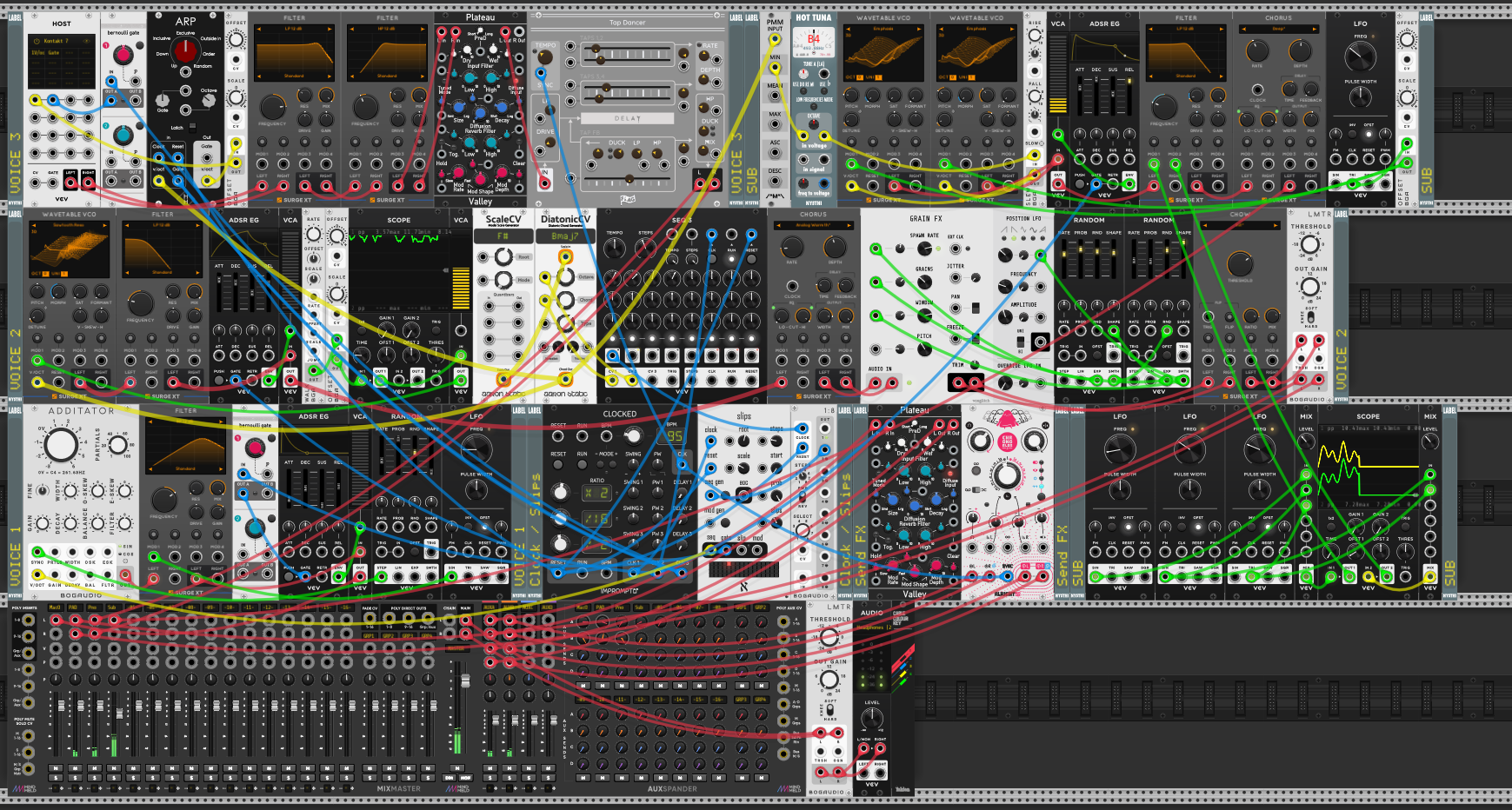Click the ScaleCV F# display

click(x=503, y=236)
